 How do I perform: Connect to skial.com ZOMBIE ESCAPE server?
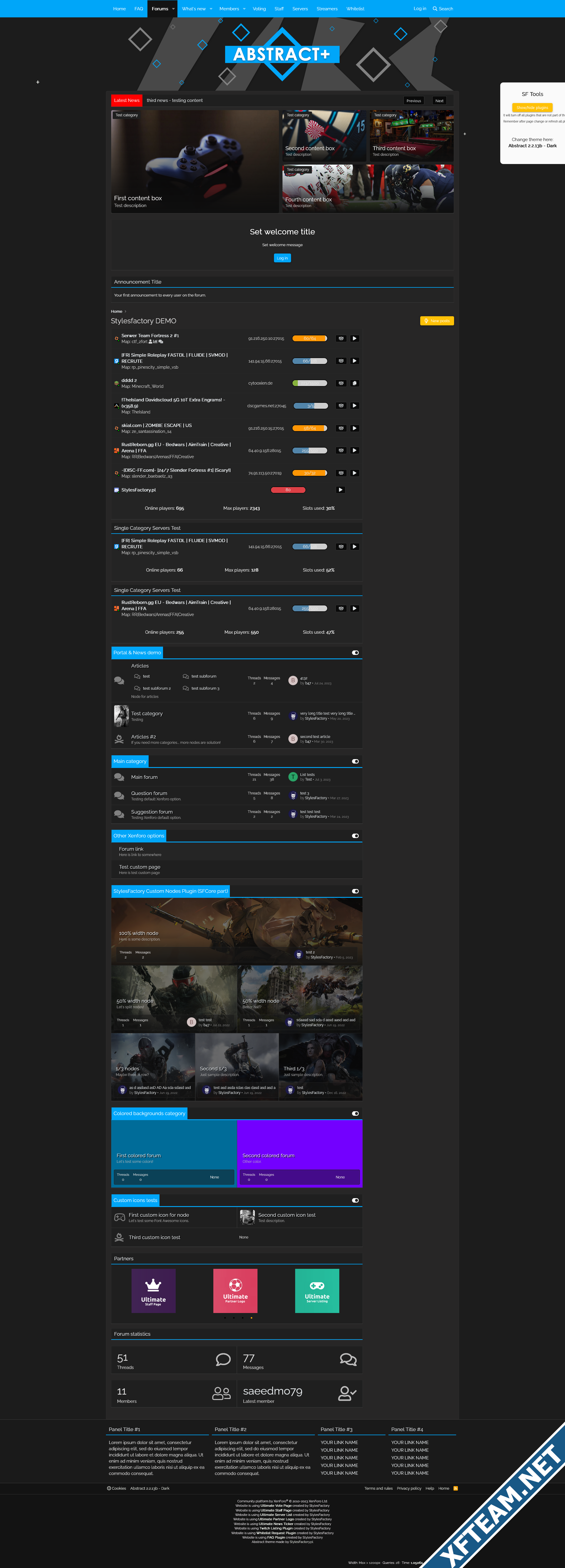pos(354,428)
